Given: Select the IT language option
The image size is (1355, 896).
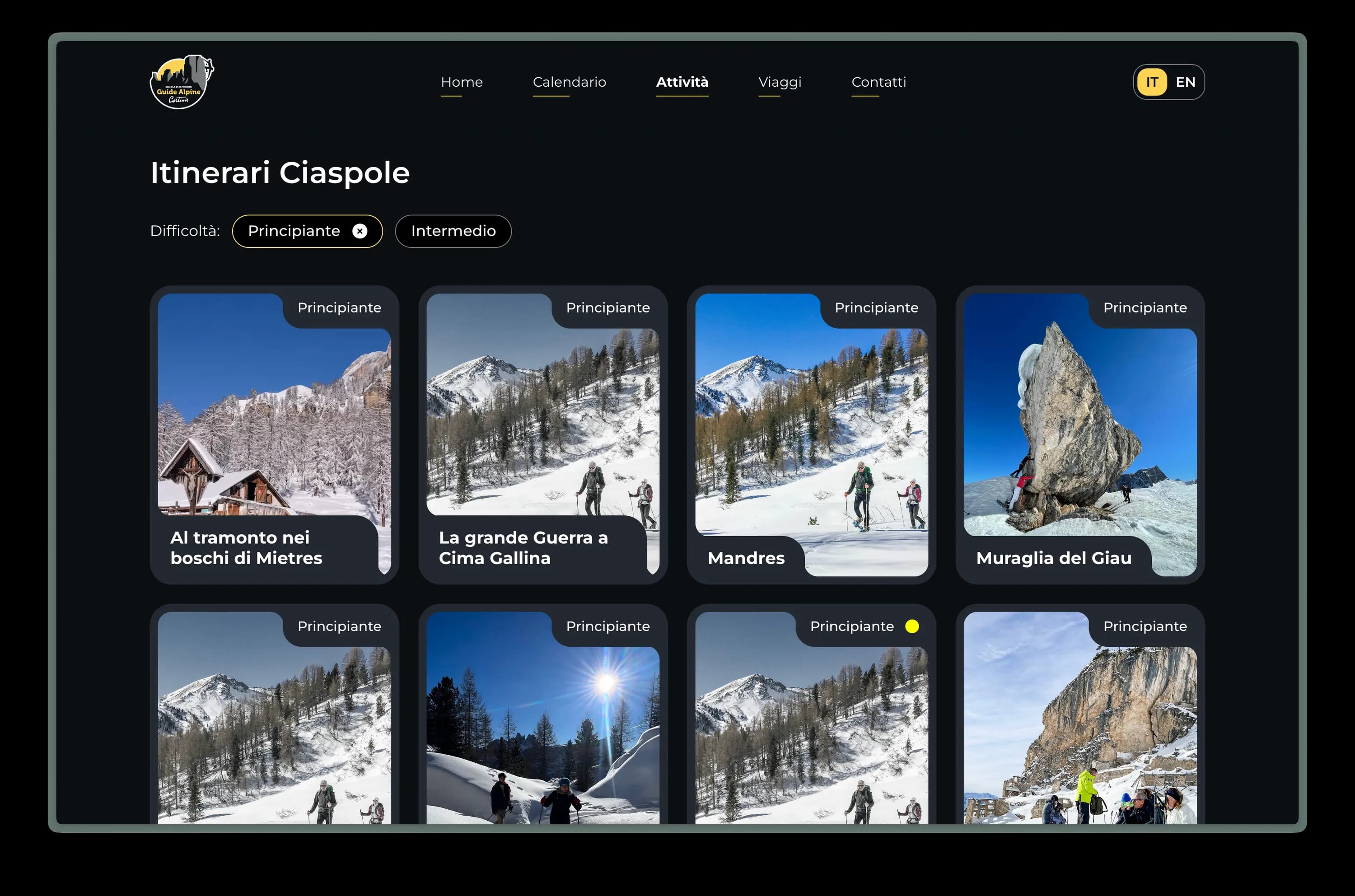Looking at the screenshot, I should tap(1152, 82).
